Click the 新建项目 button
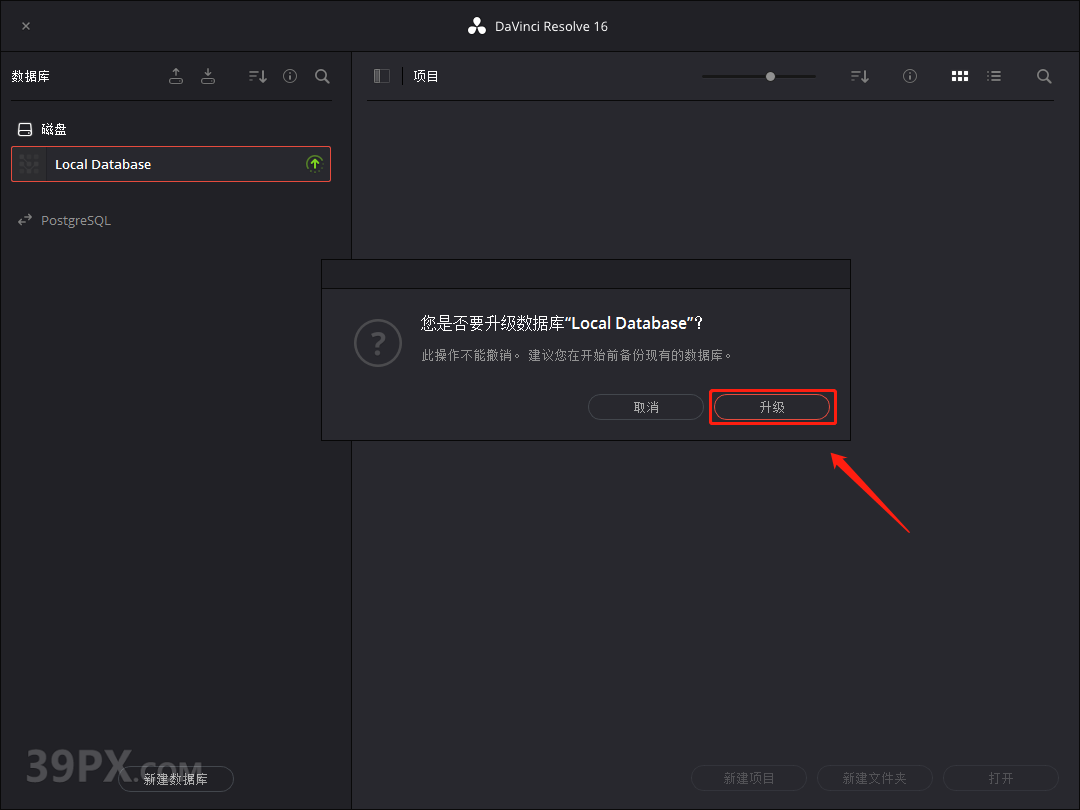The image size is (1080, 810). (749, 778)
